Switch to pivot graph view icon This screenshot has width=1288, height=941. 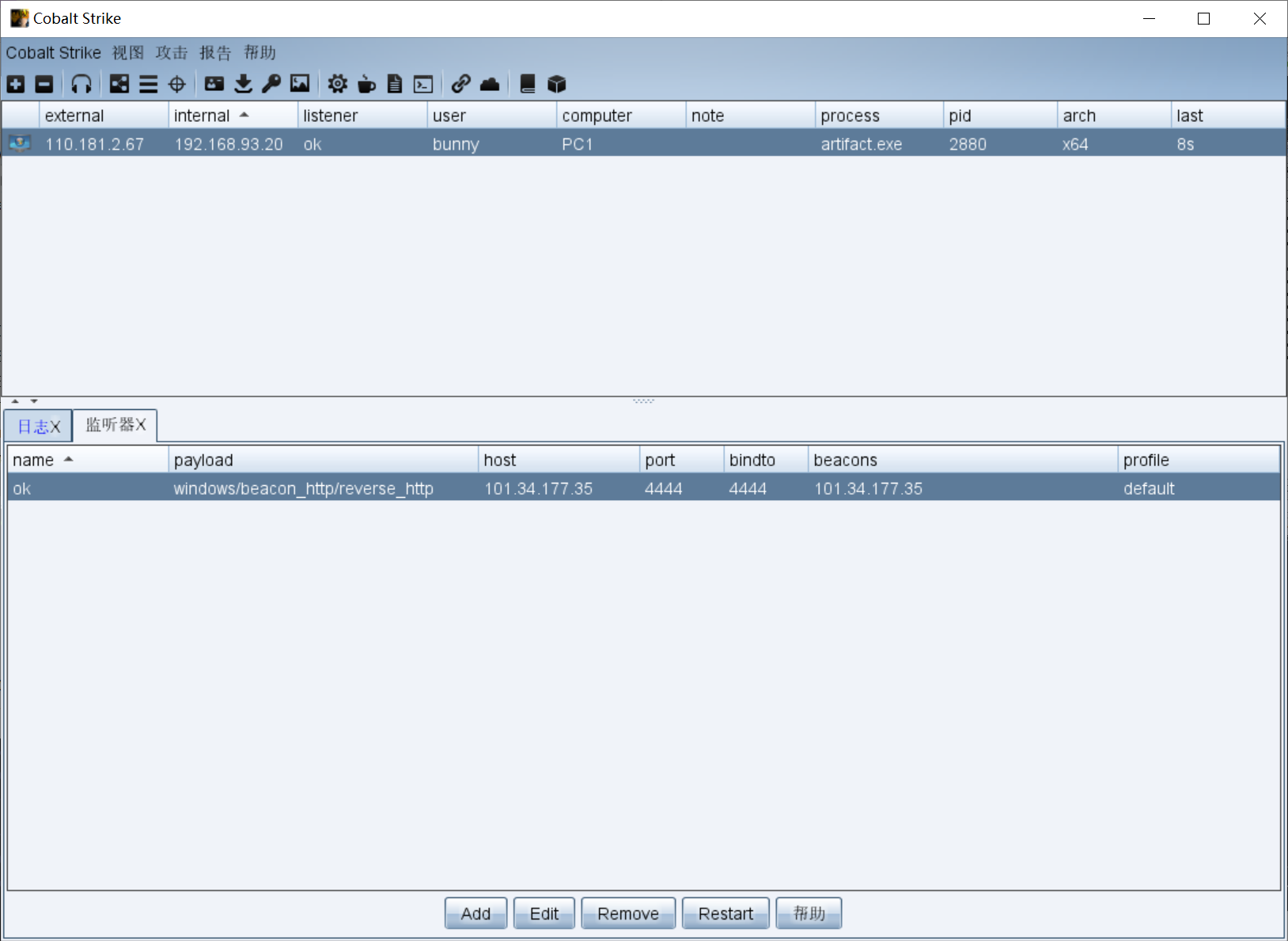coord(119,84)
